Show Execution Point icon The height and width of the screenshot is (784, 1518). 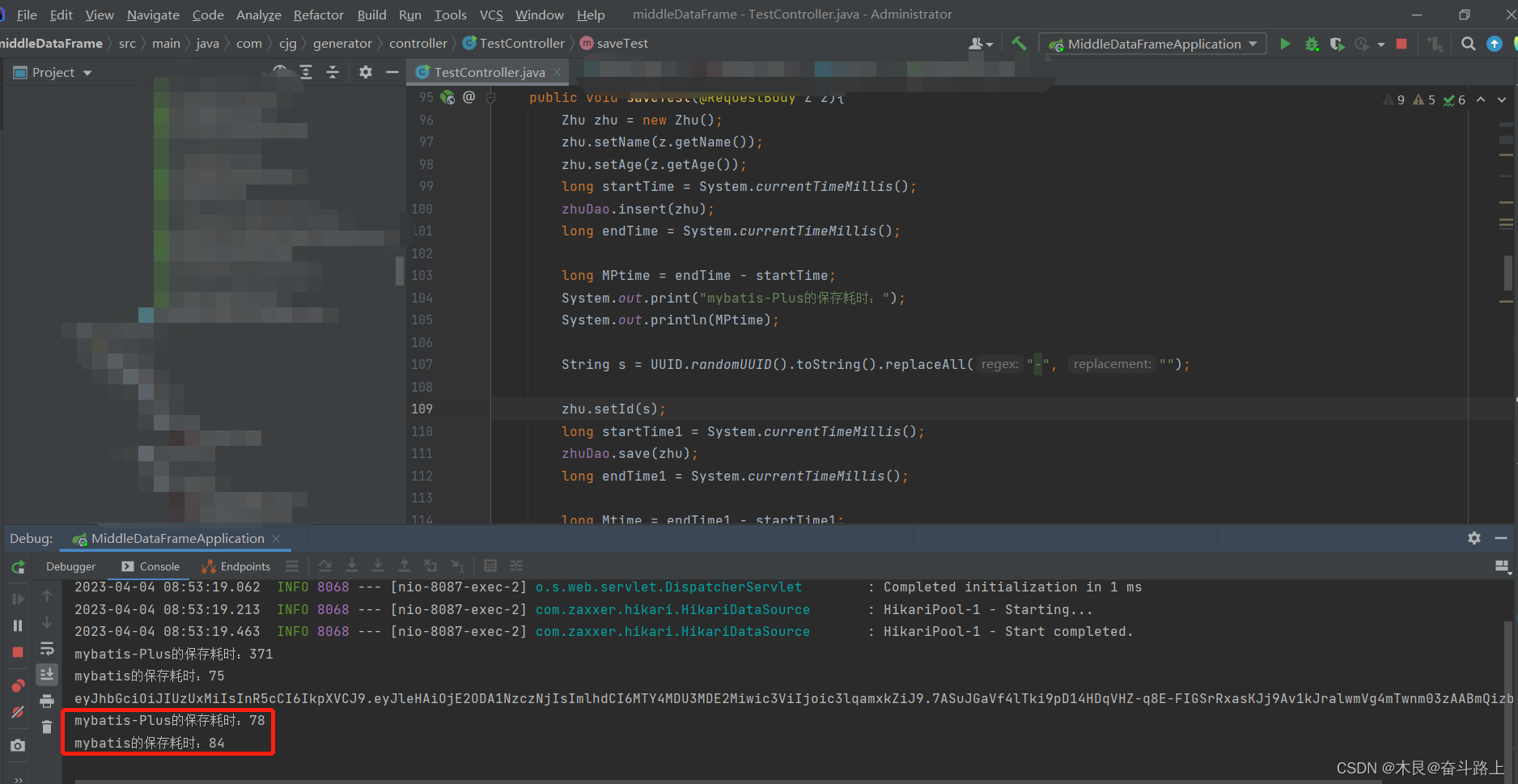[x=292, y=566]
